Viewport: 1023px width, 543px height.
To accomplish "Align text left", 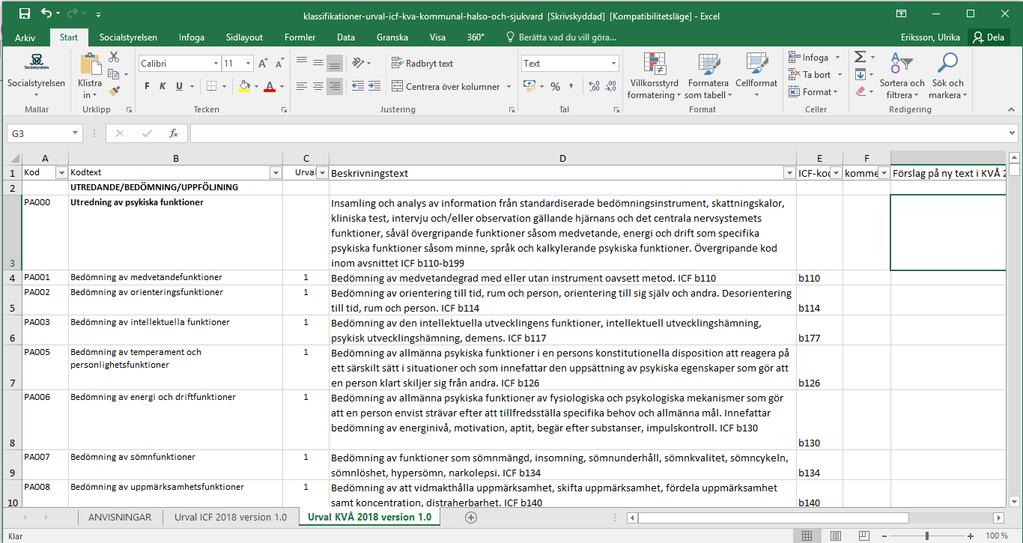I will point(301,86).
